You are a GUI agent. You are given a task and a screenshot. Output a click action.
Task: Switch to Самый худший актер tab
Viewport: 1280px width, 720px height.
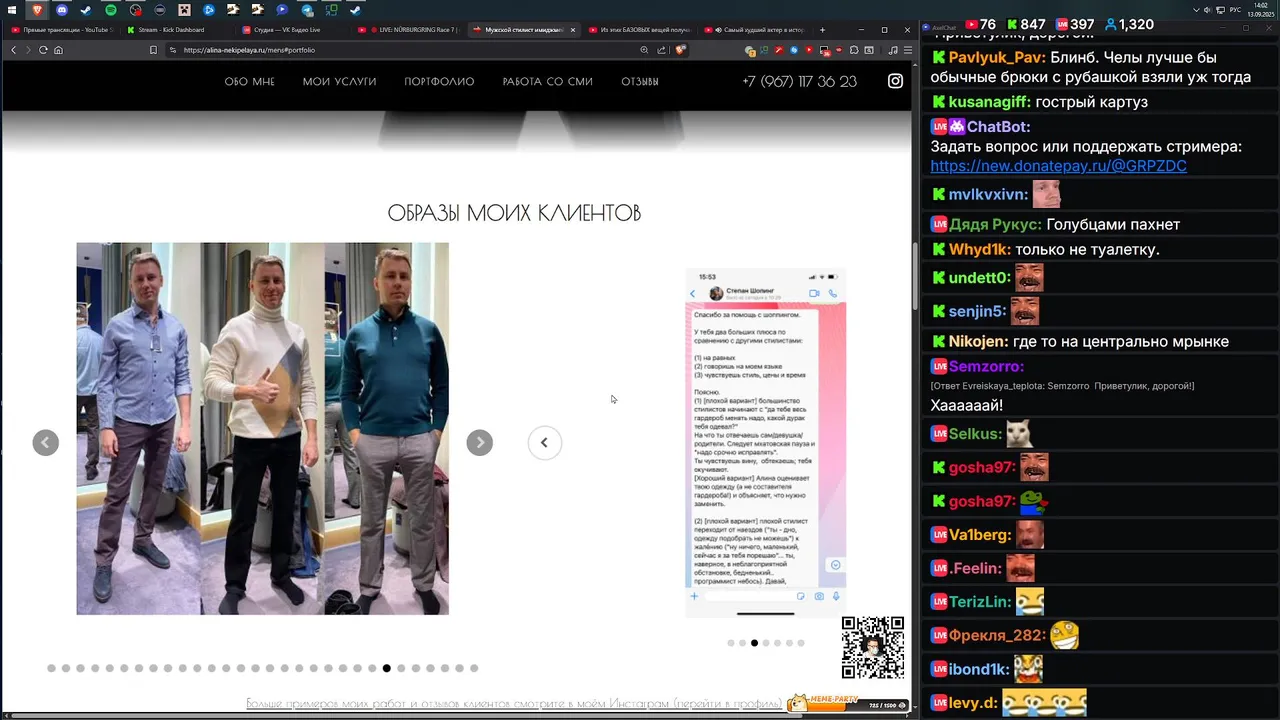click(755, 30)
